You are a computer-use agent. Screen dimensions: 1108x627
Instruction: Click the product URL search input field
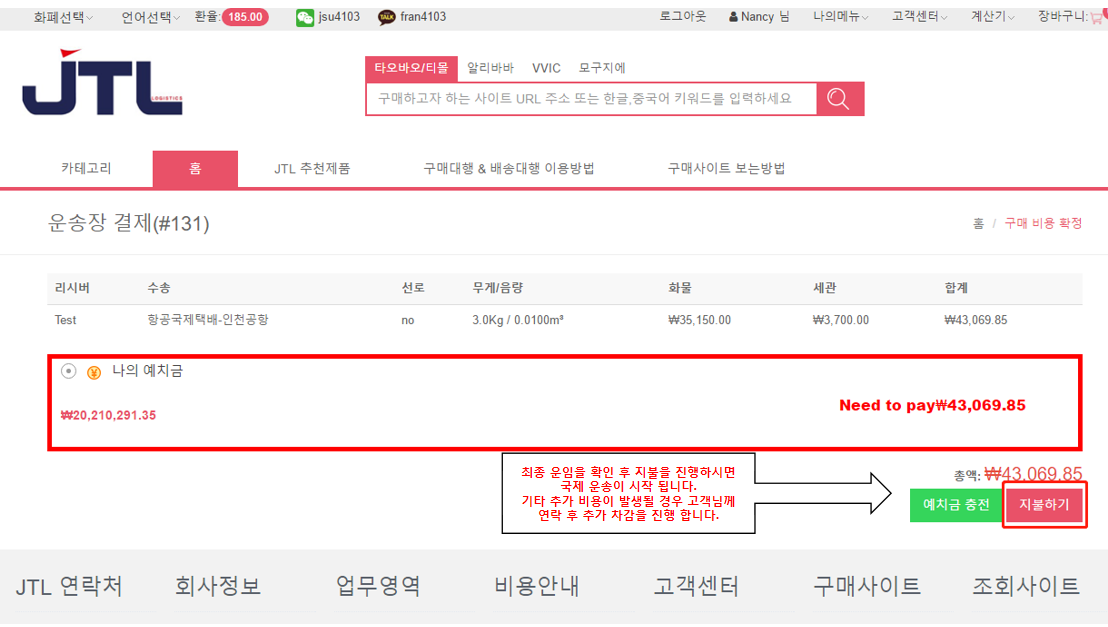591,99
